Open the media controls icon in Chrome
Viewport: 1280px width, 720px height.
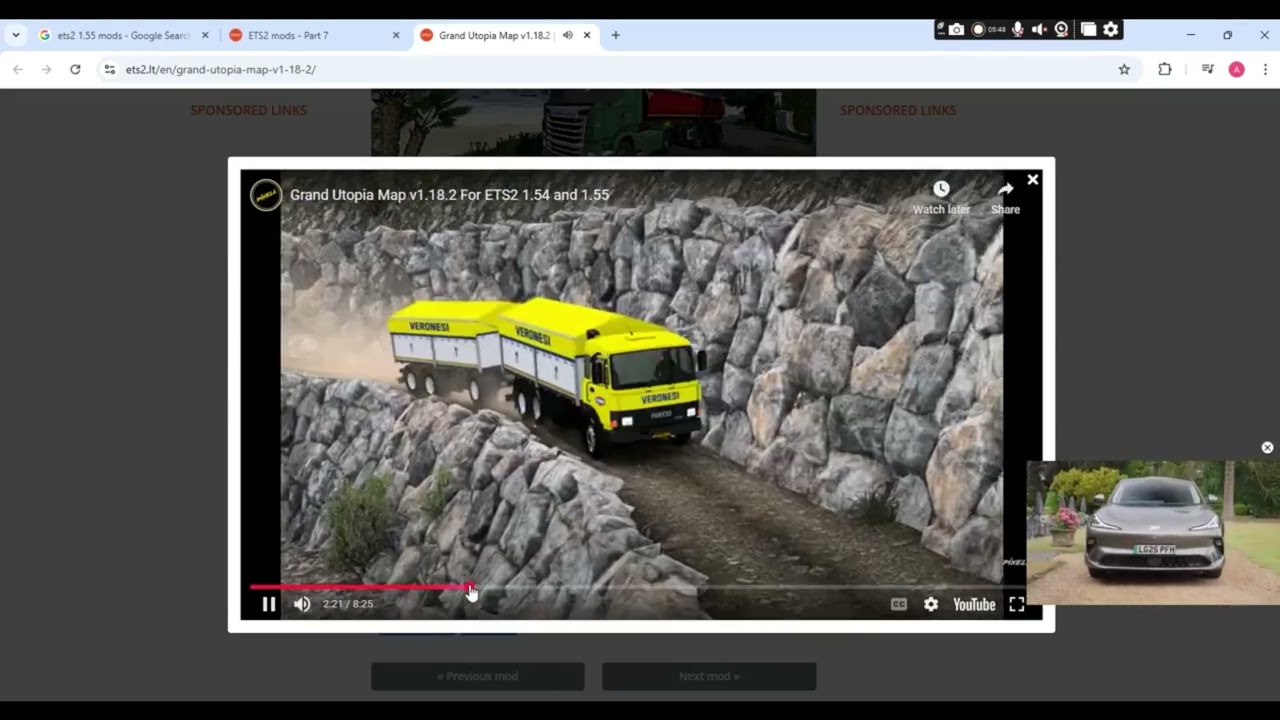click(1208, 69)
